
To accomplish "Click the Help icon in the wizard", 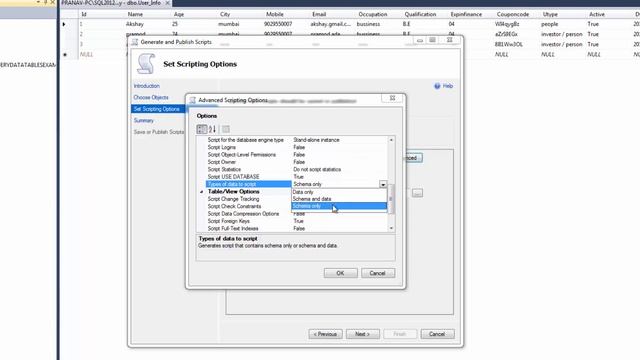I will pos(437,86).
